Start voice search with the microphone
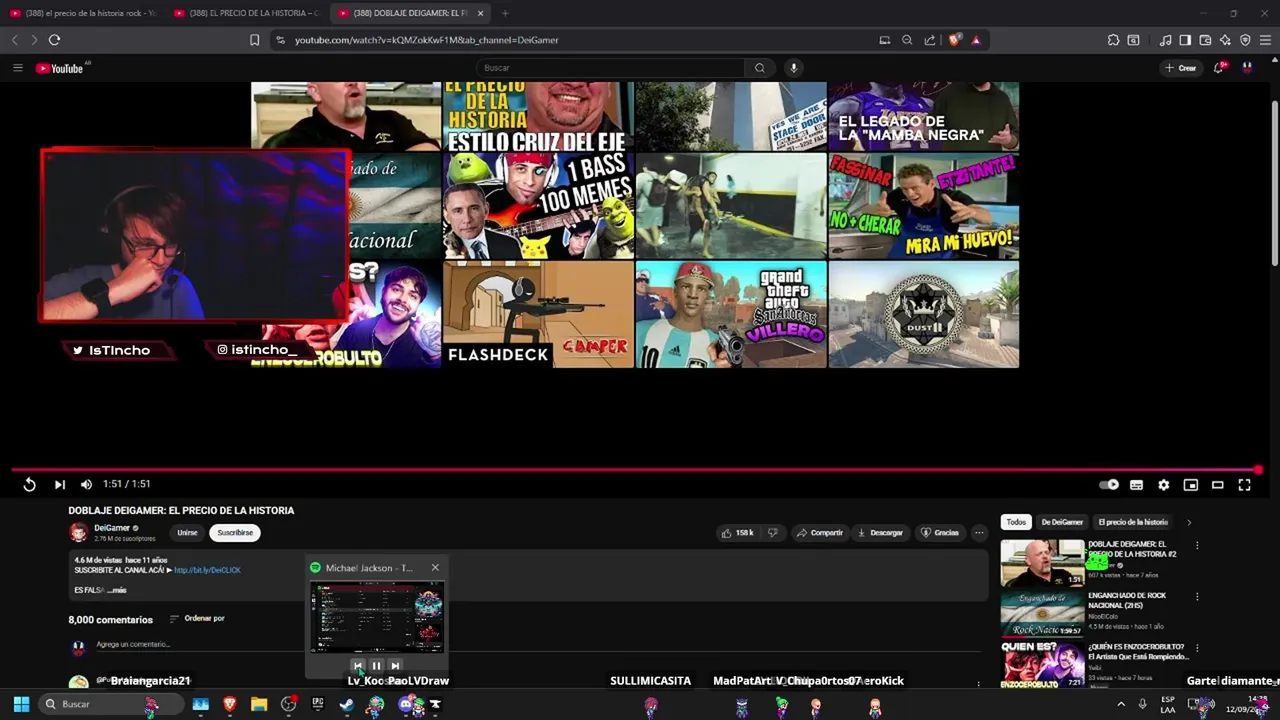1280x720 pixels. coord(794,68)
